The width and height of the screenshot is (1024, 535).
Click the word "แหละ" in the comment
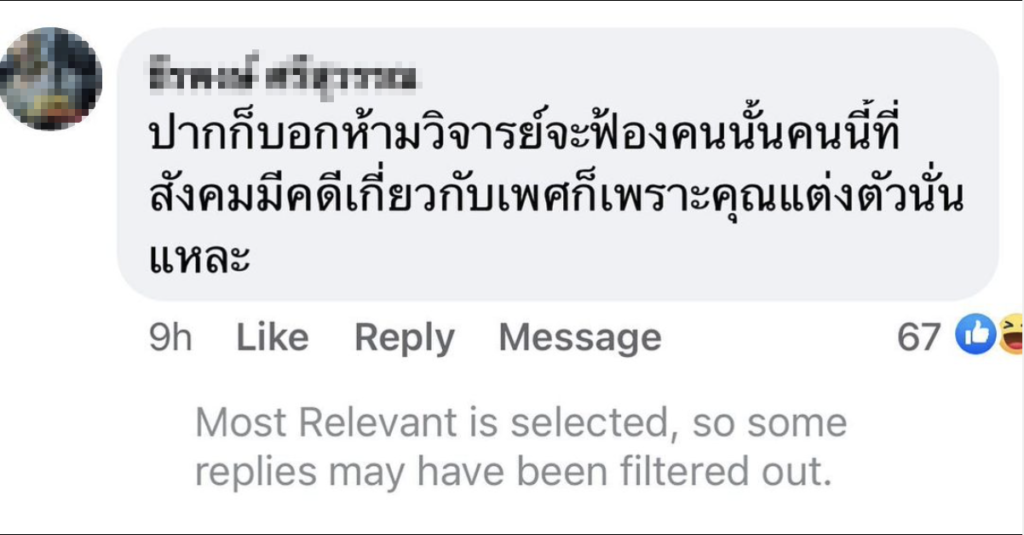point(199,260)
